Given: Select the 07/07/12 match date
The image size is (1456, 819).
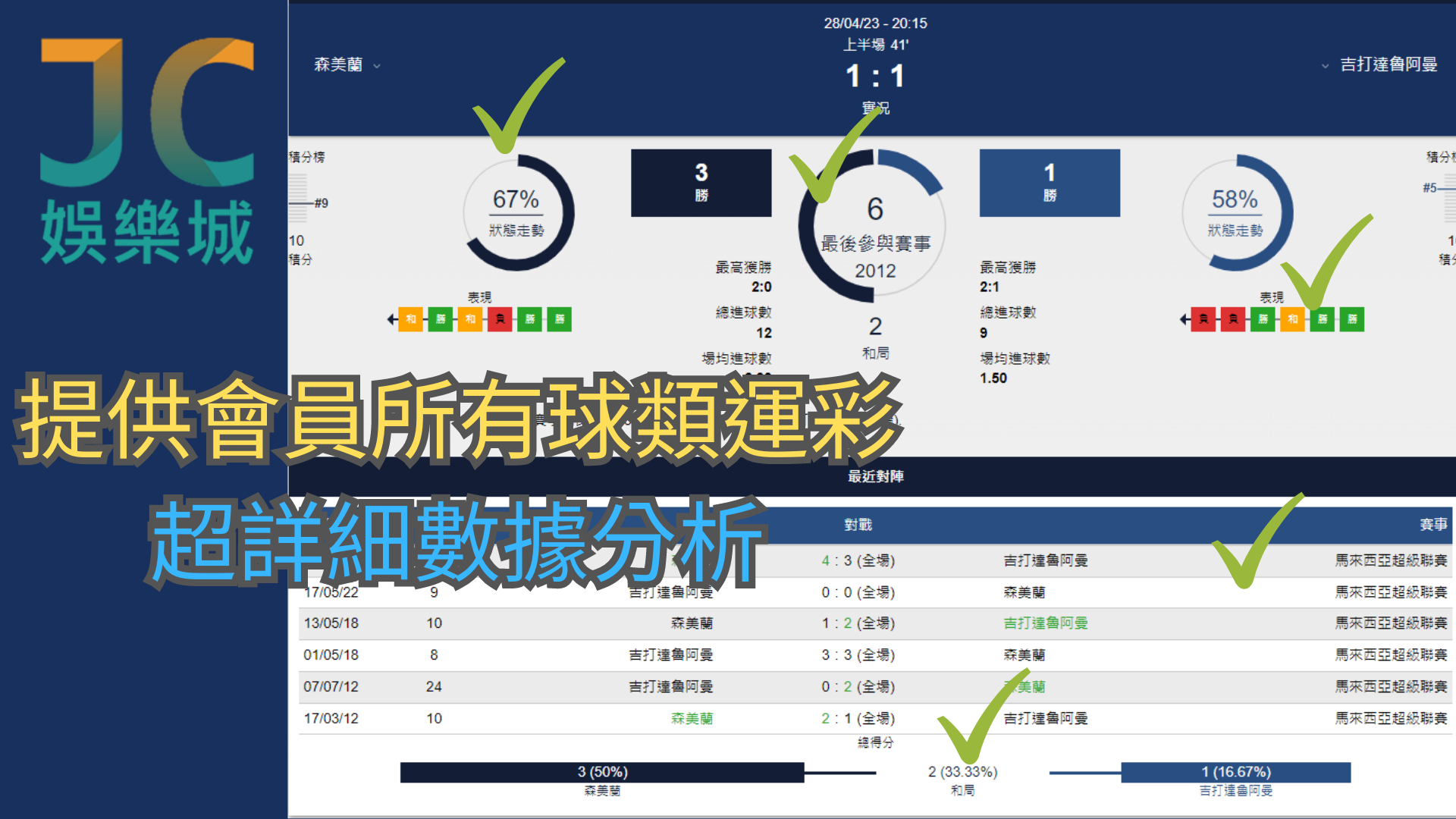Looking at the screenshot, I should (331, 687).
